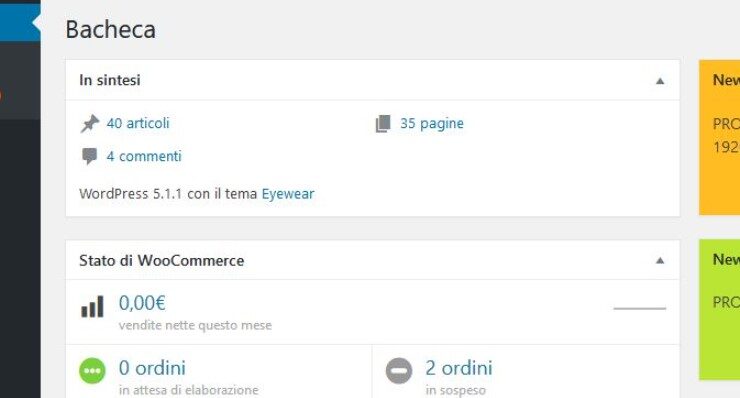Screen dimensions: 740x398
Task: Click the speech bubble icon beside 4 commenti
Action: [89, 156]
